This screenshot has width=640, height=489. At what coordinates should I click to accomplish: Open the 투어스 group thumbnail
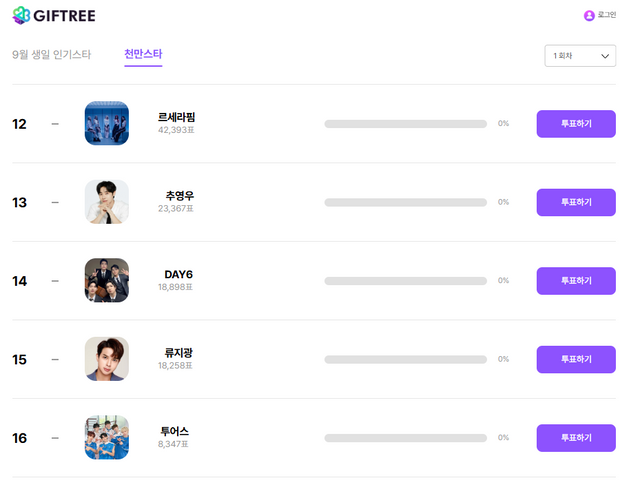107,438
